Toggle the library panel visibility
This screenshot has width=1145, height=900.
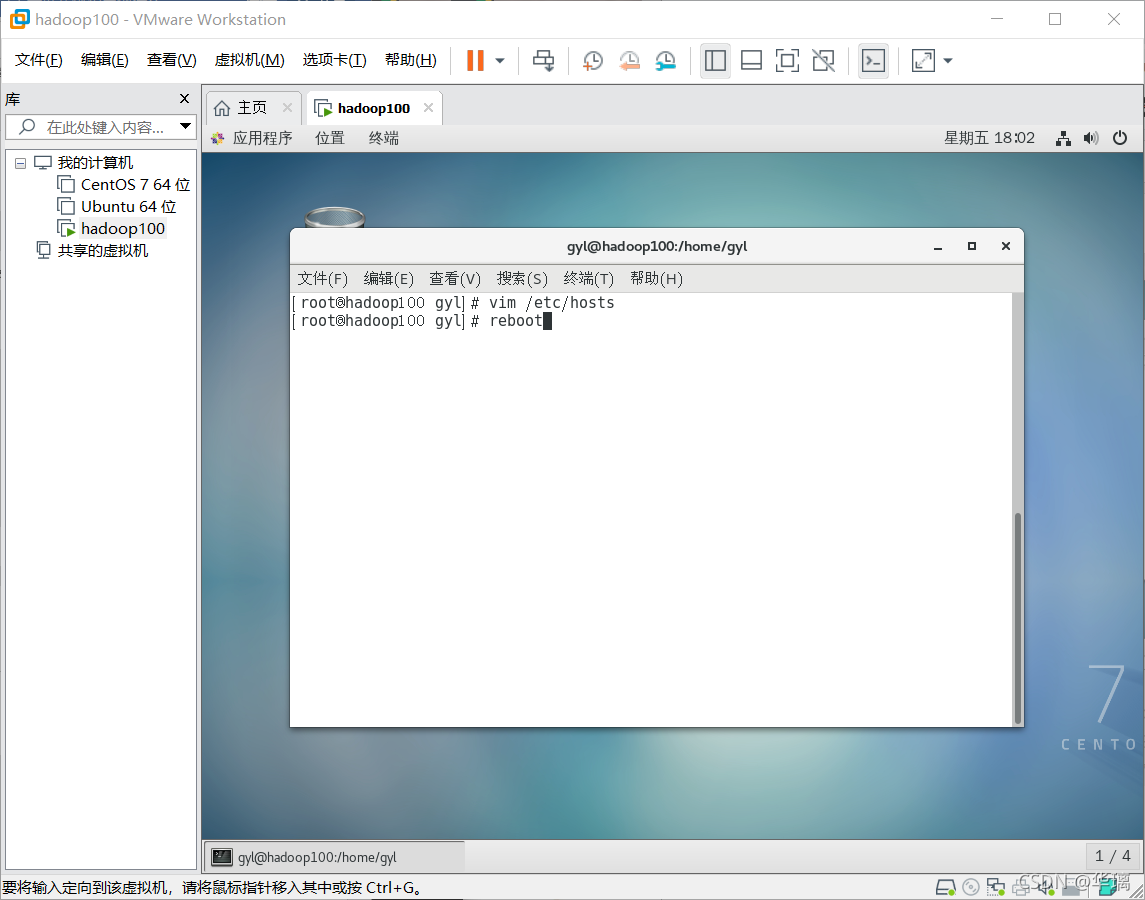pos(715,60)
